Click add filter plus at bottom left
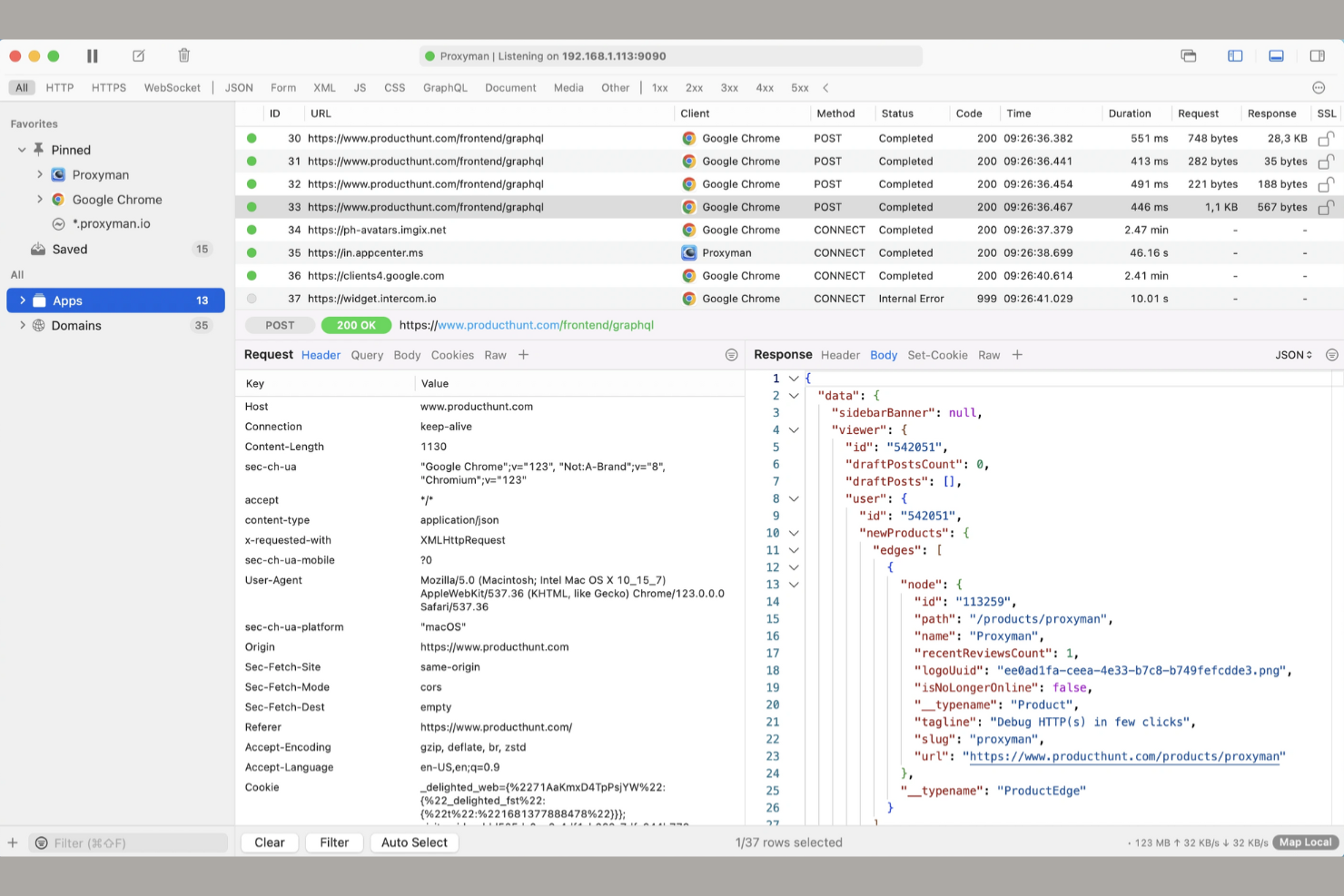This screenshot has height=896, width=1344. pos(13,843)
